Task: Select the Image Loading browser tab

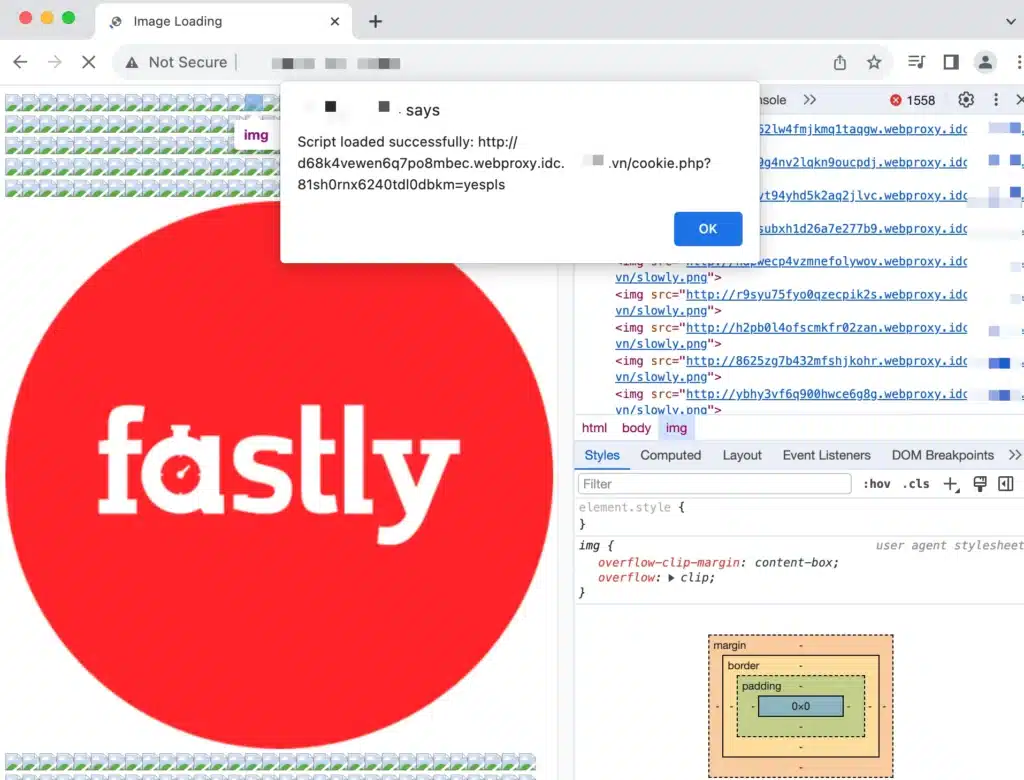Action: [223, 22]
